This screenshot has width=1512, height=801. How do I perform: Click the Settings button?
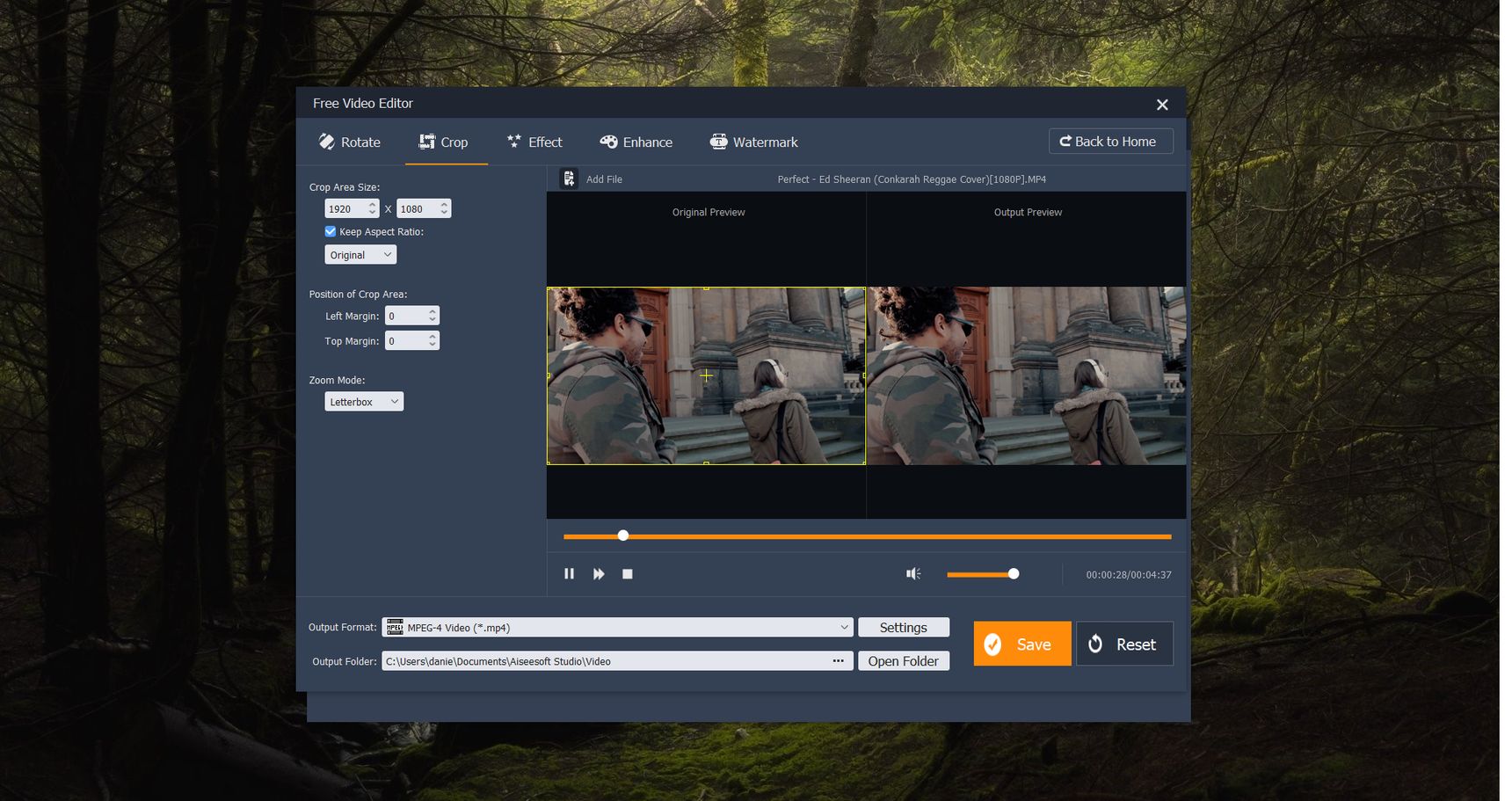[903, 627]
